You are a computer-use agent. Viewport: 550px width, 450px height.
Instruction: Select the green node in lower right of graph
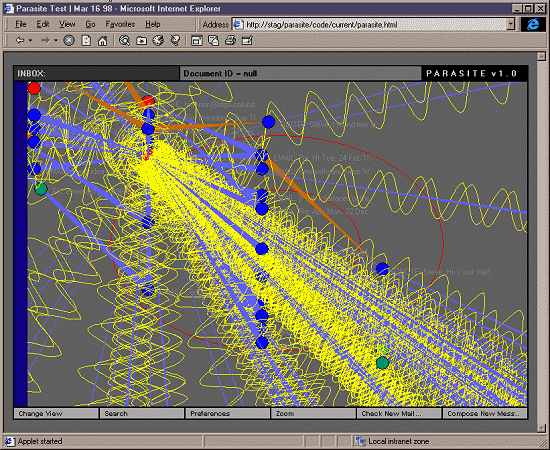(382, 363)
